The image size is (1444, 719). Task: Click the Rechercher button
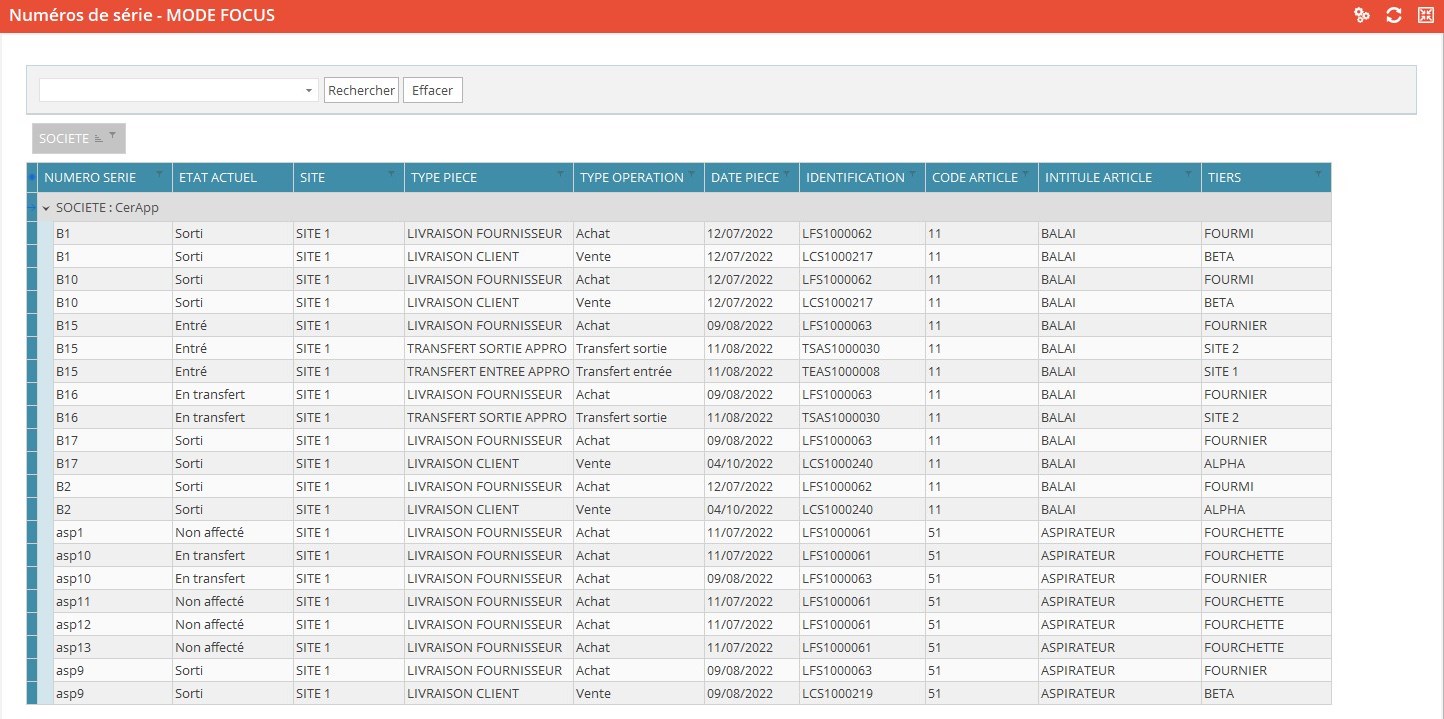[x=361, y=91]
